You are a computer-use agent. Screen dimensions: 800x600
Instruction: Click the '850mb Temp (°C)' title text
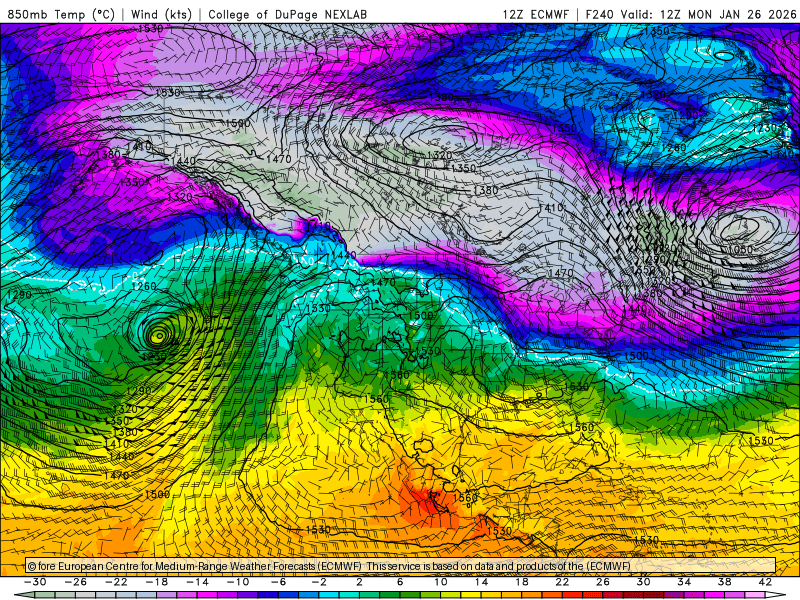coord(61,14)
